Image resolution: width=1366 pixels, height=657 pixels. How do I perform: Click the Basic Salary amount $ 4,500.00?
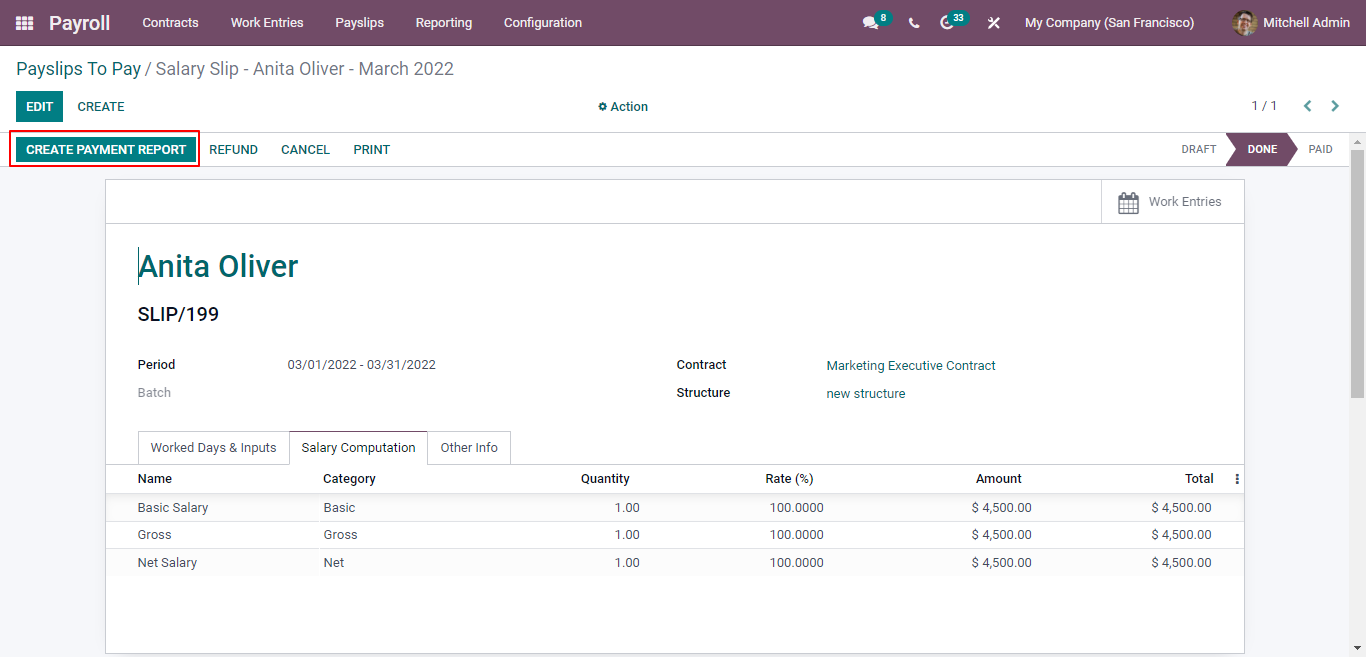click(x=1001, y=508)
